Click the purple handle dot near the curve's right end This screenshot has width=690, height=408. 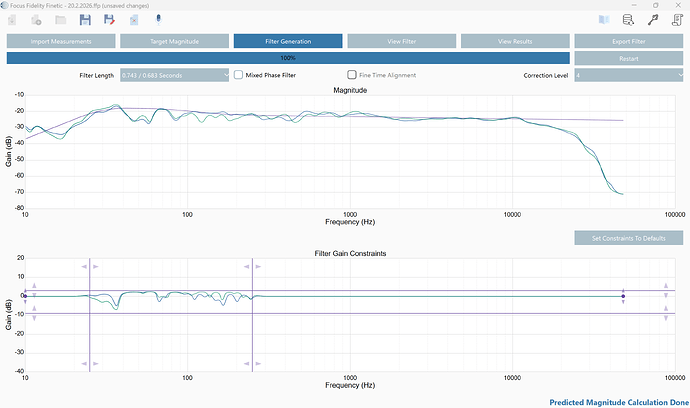point(623,296)
